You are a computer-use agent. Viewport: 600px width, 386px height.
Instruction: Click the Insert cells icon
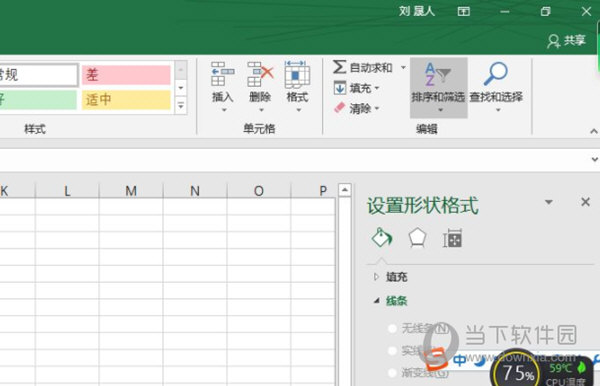(x=222, y=74)
